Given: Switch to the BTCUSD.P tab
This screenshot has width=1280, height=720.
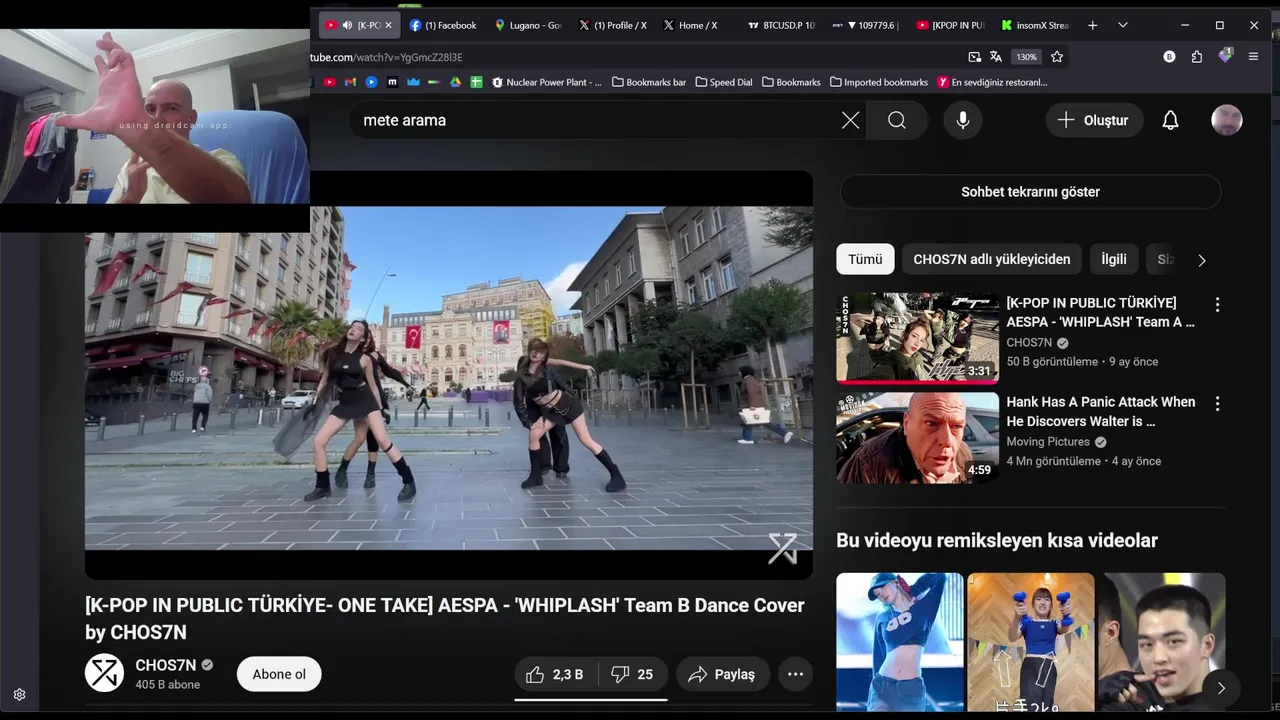Looking at the screenshot, I should [x=781, y=25].
